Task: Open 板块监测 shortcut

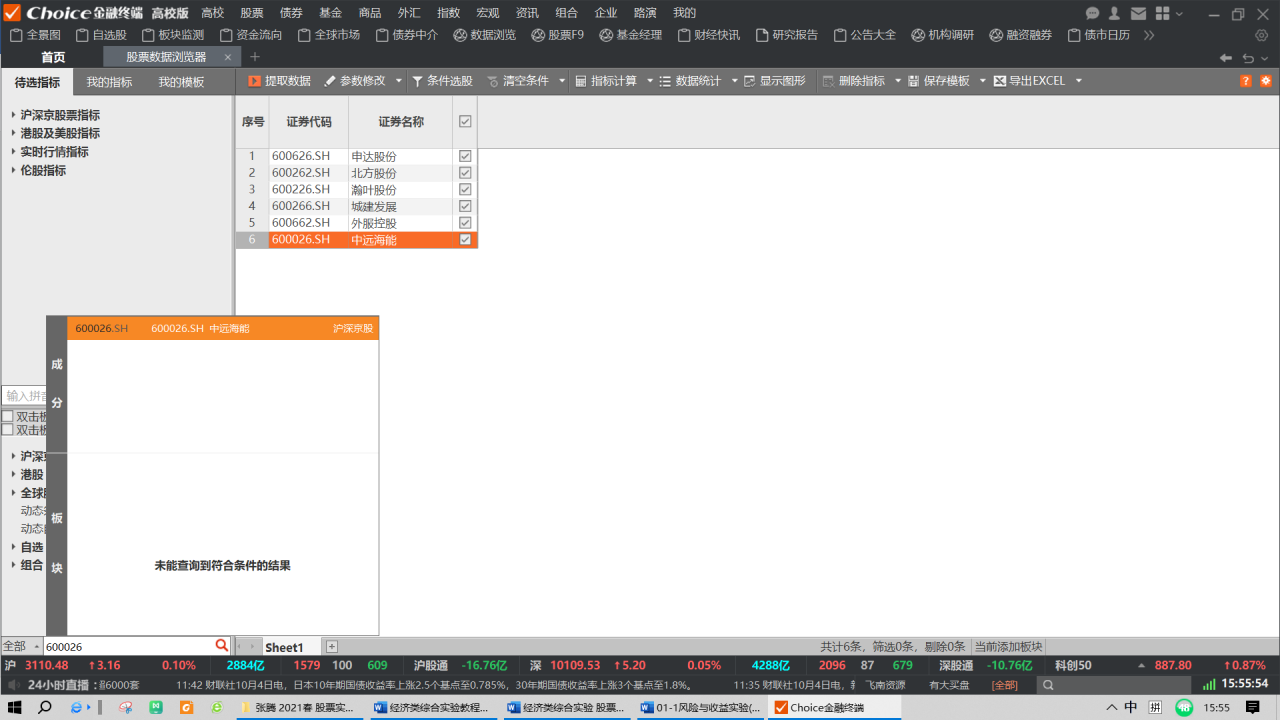Action: click(x=172, y=35)
